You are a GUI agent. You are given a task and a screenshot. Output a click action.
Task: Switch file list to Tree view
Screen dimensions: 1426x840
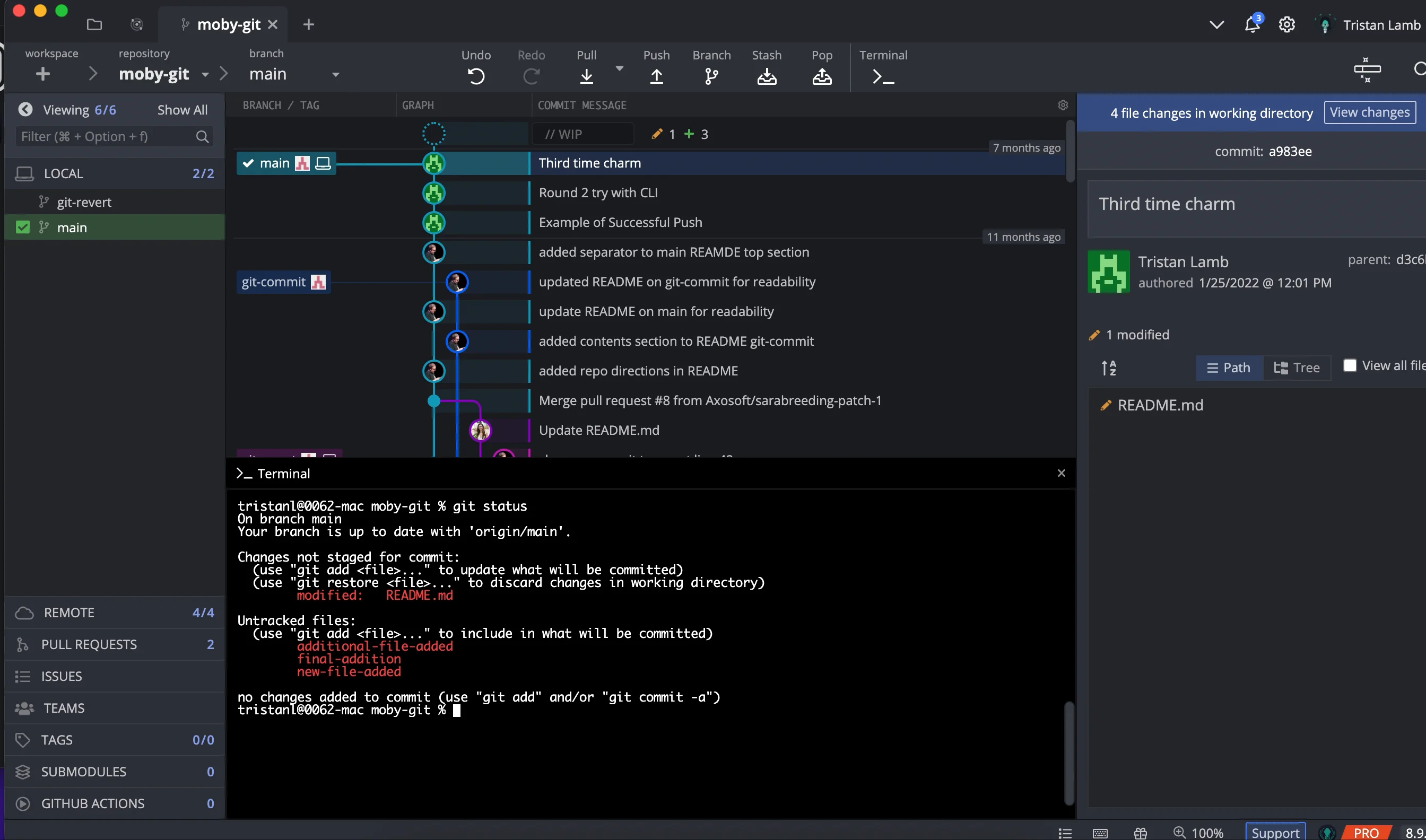point(1297,368)
